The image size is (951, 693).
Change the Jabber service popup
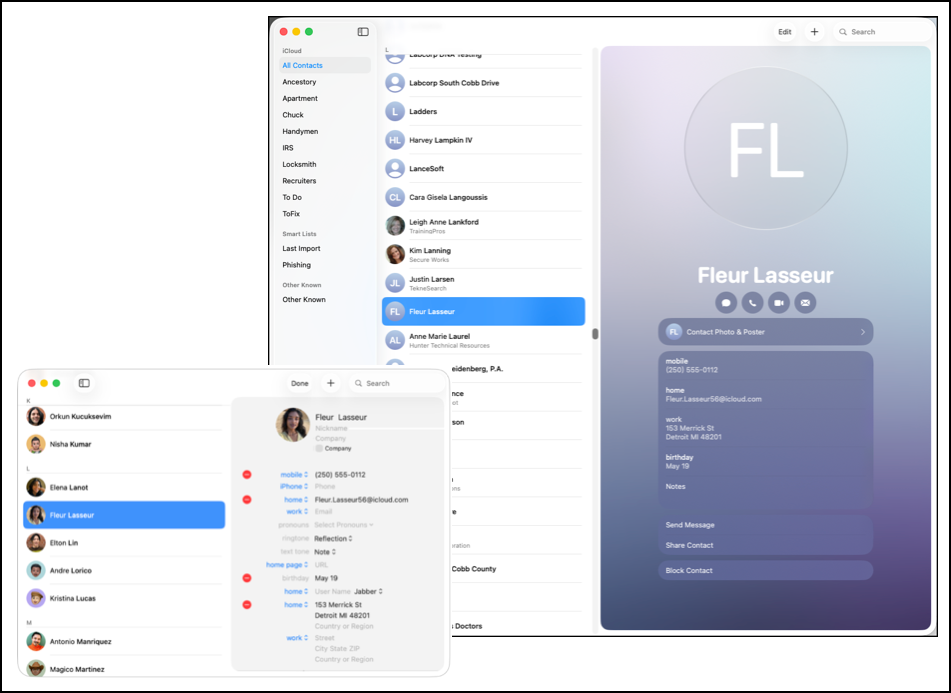(x=368, y=591)
